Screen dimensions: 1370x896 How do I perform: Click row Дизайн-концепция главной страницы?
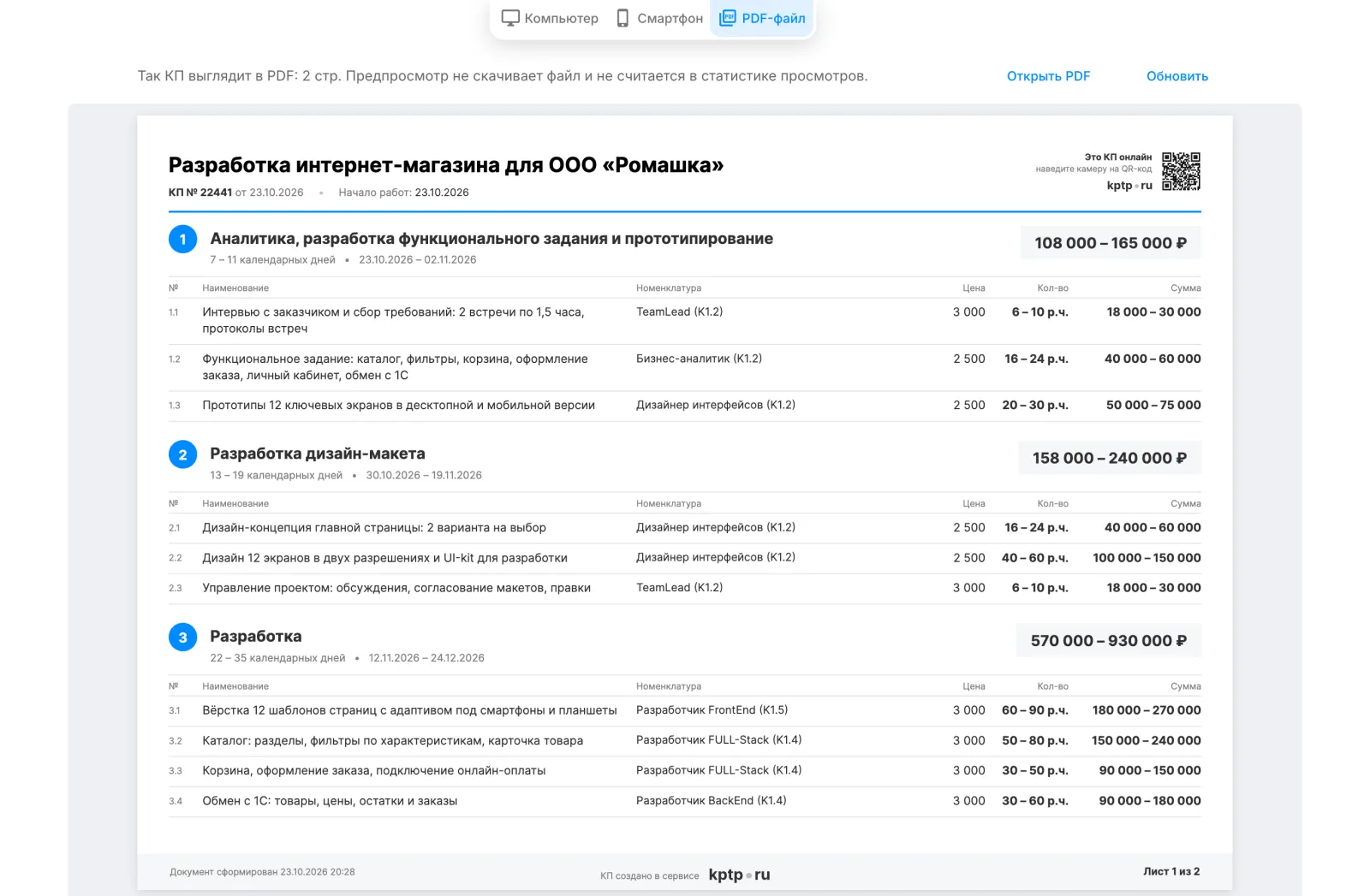(685, 528)
